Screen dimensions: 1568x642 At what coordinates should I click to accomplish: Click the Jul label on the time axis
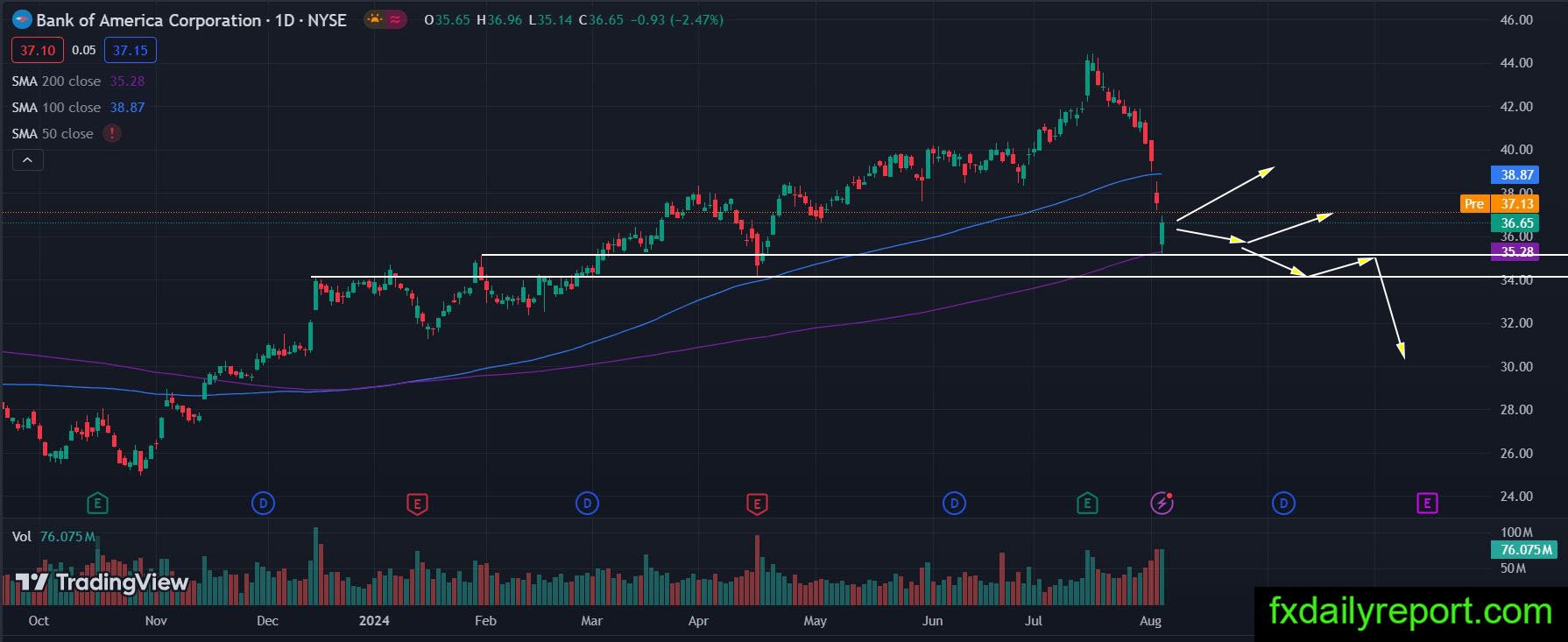[1034, 620]
